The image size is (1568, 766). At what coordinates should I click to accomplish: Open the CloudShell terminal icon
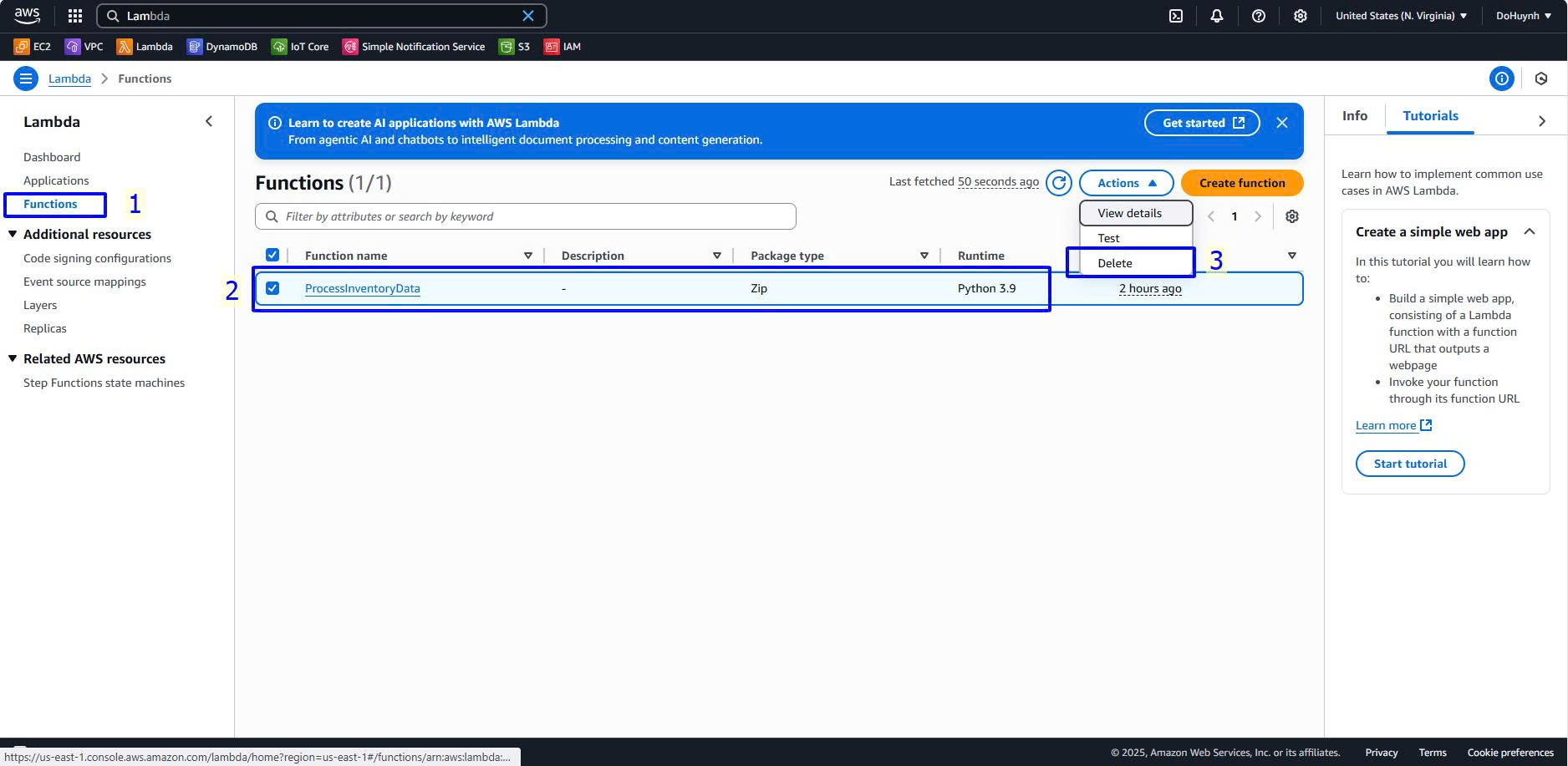point(1176,16)
